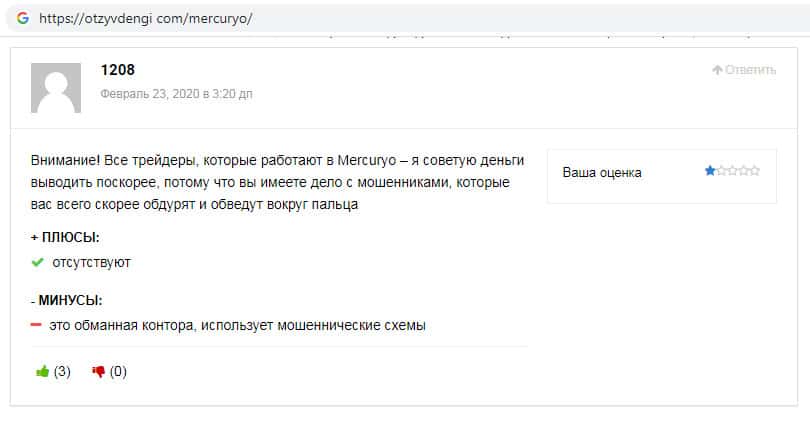Select the second rating star
810x421 pixels.
pyautogui.click(x=721, y=171)
